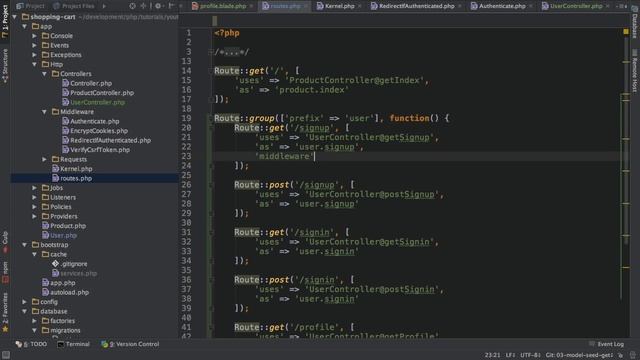This screenshot has width=640, height=360.
Task: Switch to UserController.php editor tab
Action: 576,6
